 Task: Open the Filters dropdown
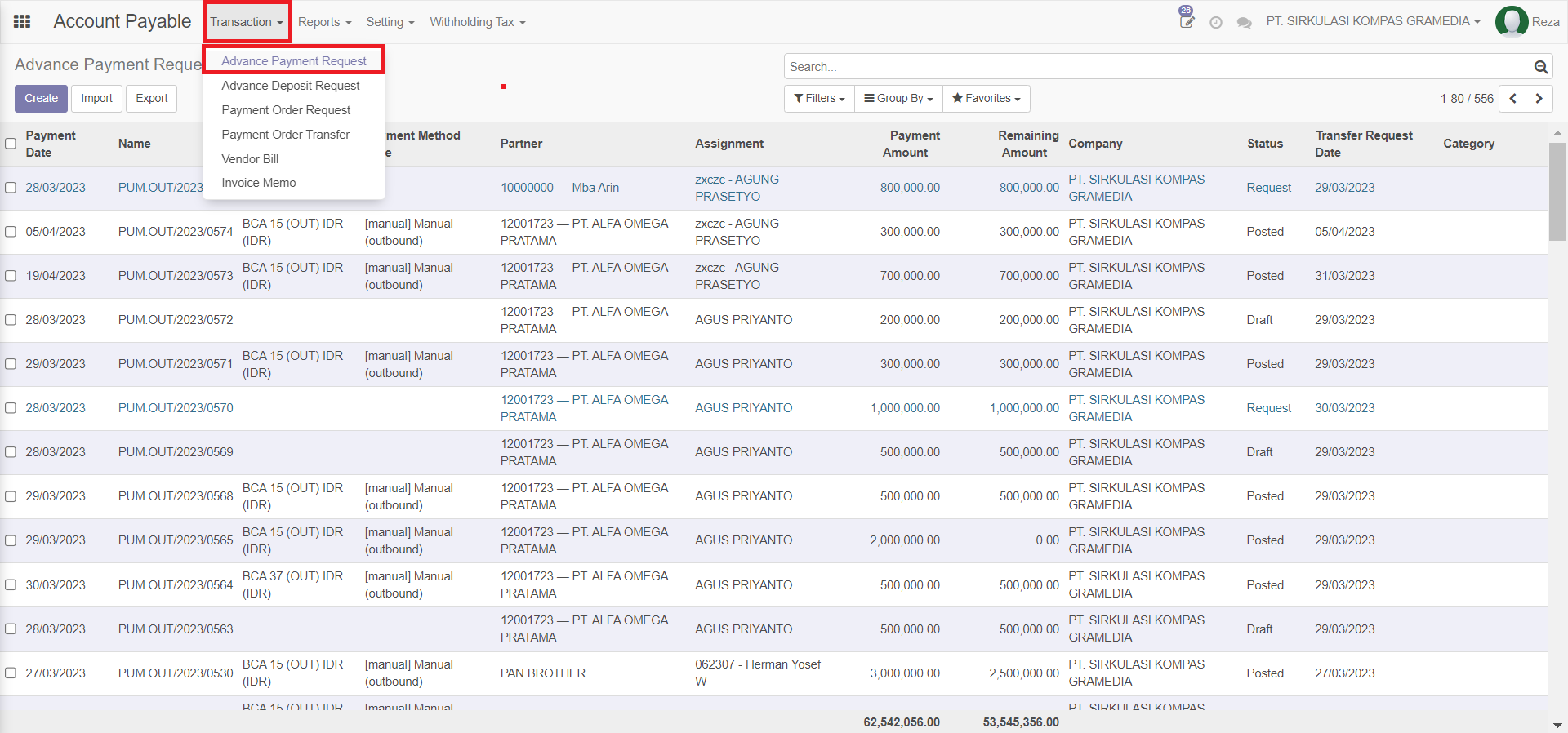pos(819,99)
